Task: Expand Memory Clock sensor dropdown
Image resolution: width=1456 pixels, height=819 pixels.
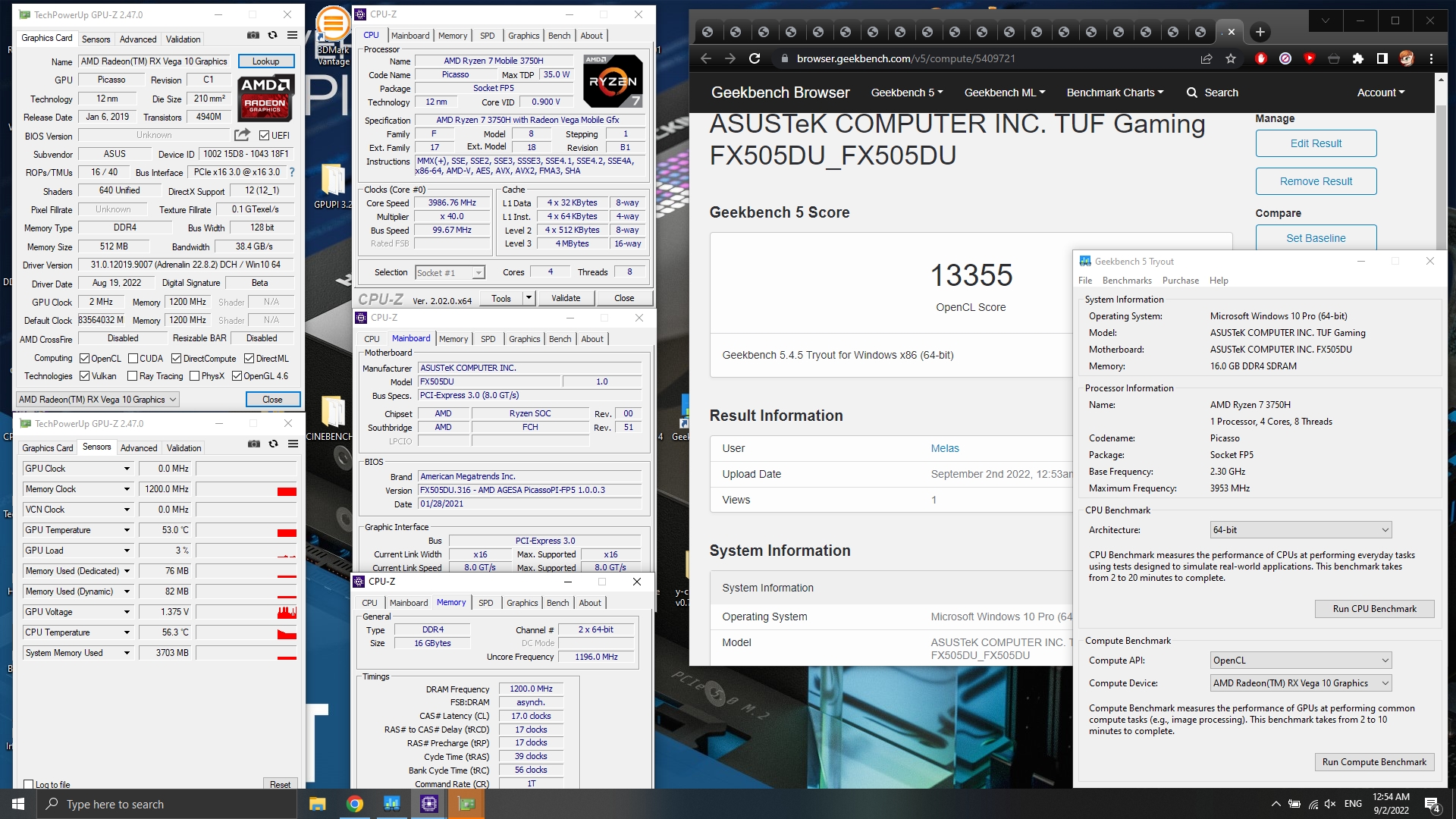Action: point(127,489)
